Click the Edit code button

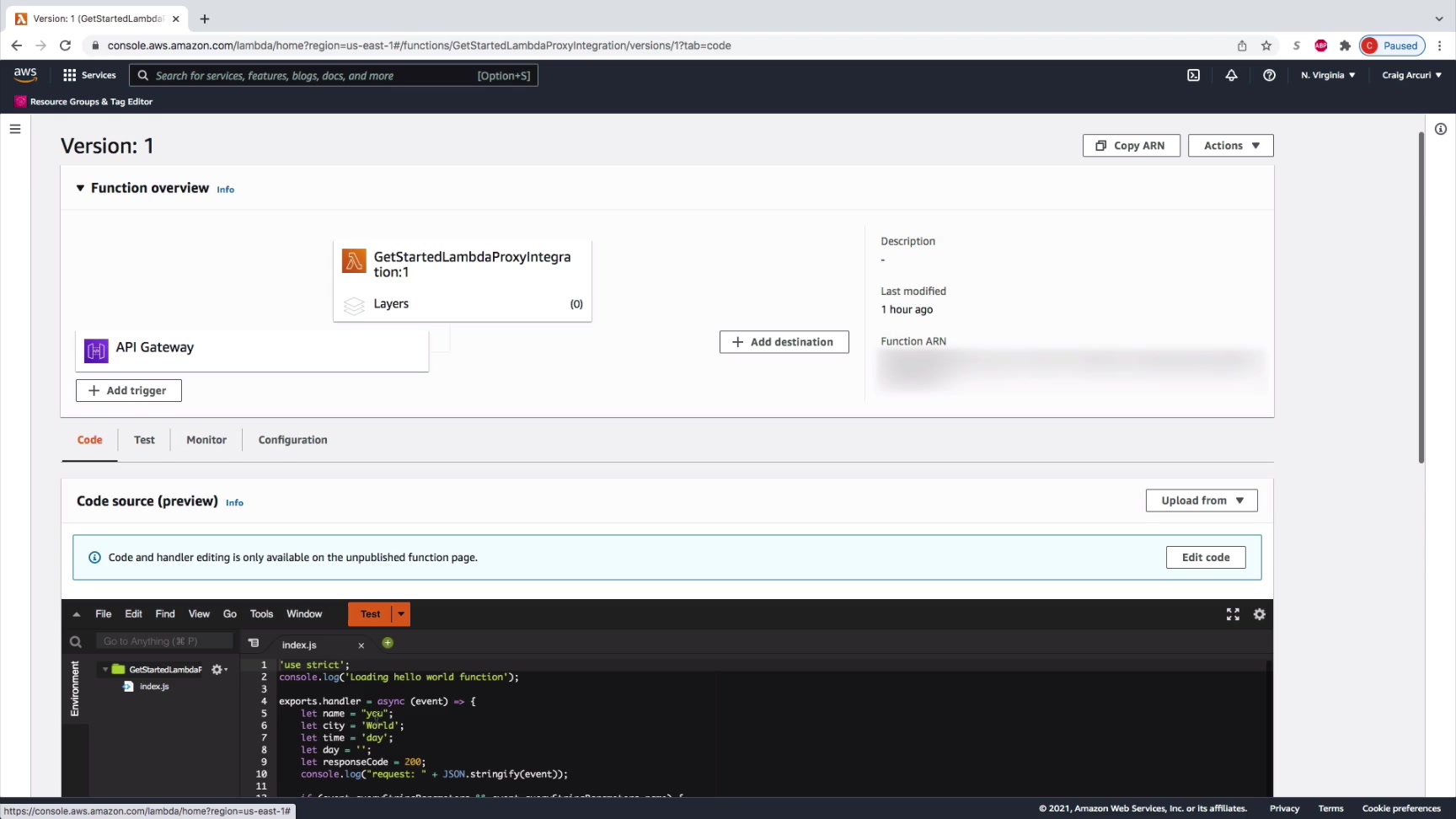(1205, 558)
